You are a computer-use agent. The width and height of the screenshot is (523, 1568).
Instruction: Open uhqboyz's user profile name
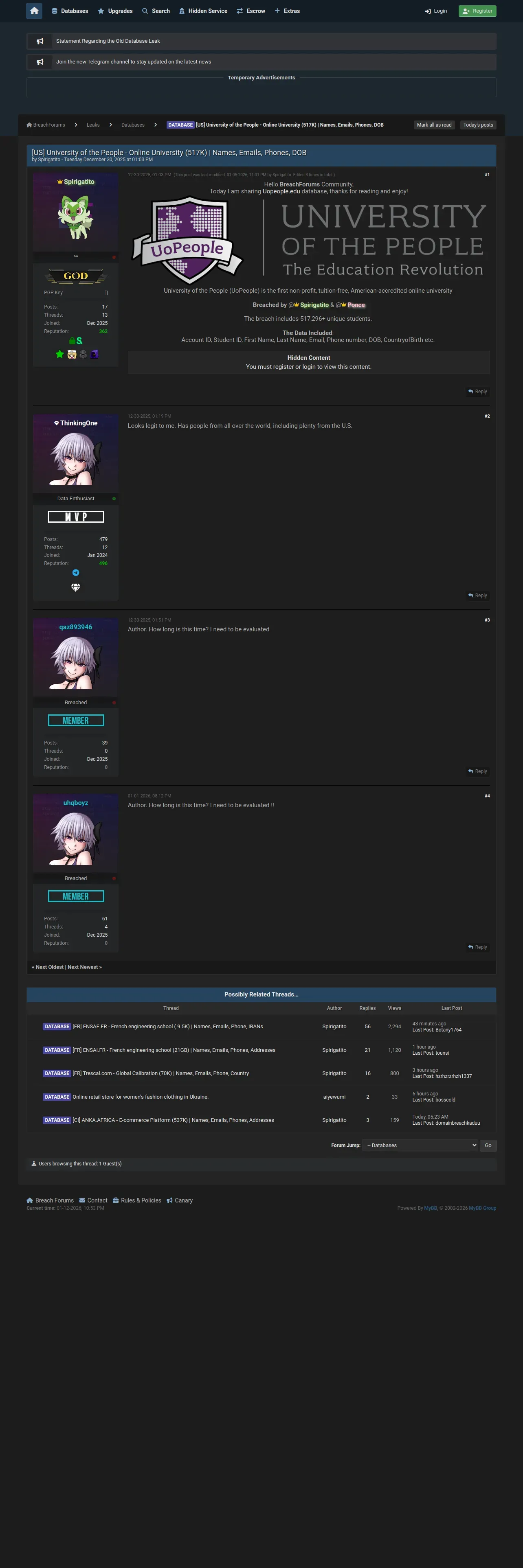(x=75, y=803)
